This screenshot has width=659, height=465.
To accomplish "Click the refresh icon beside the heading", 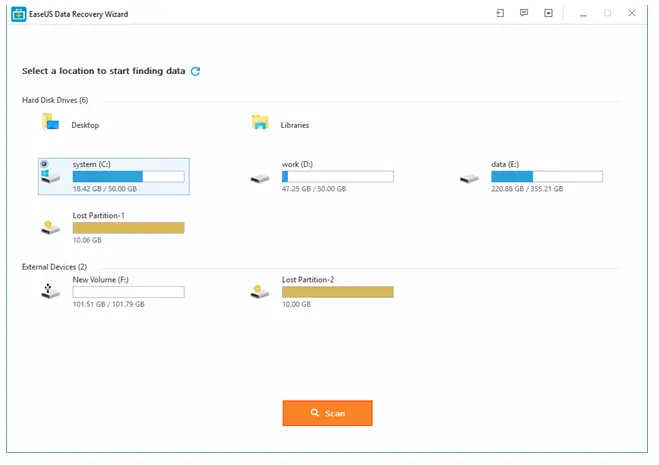I will [x=195, y=71].
